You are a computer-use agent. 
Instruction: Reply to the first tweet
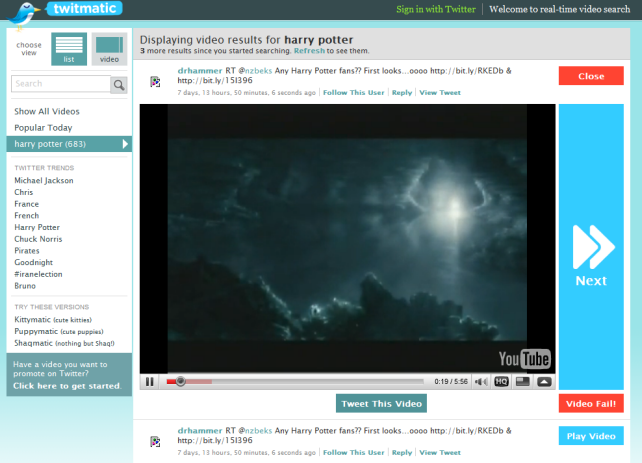pyautogui.click(x=402, y=93)
